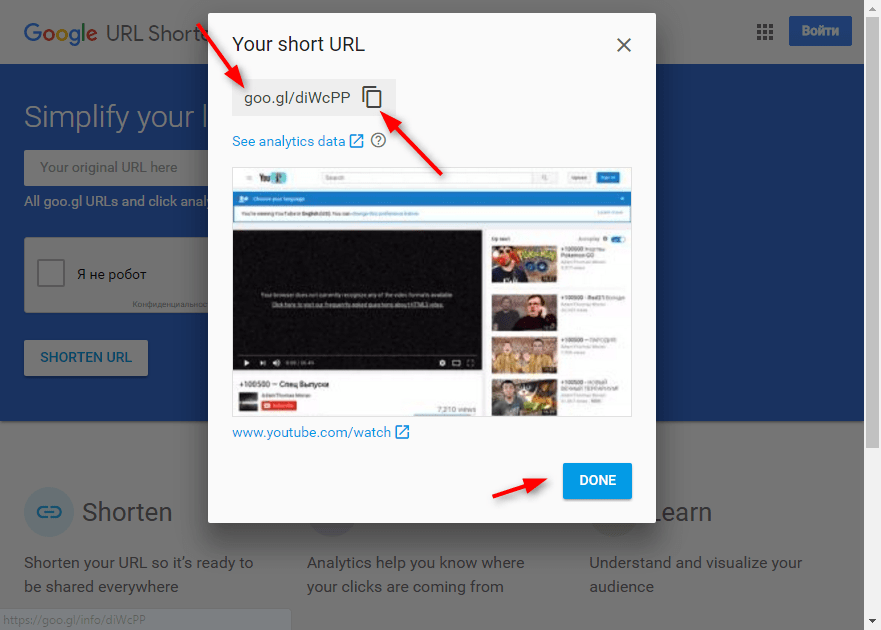Select the goo.gl/diWcPP short URL text
The image size is (881, 630).
click(x=297, y=98)
